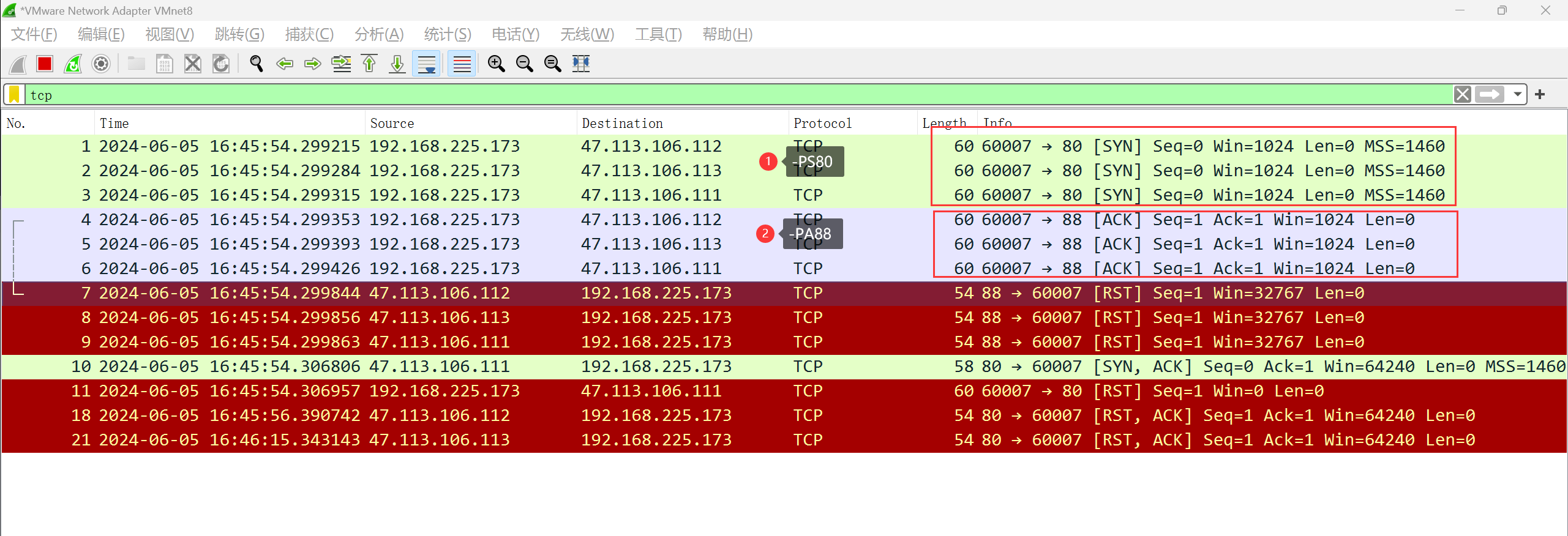
Task: Select packet 9 RST row
Action: coord(784,342)
